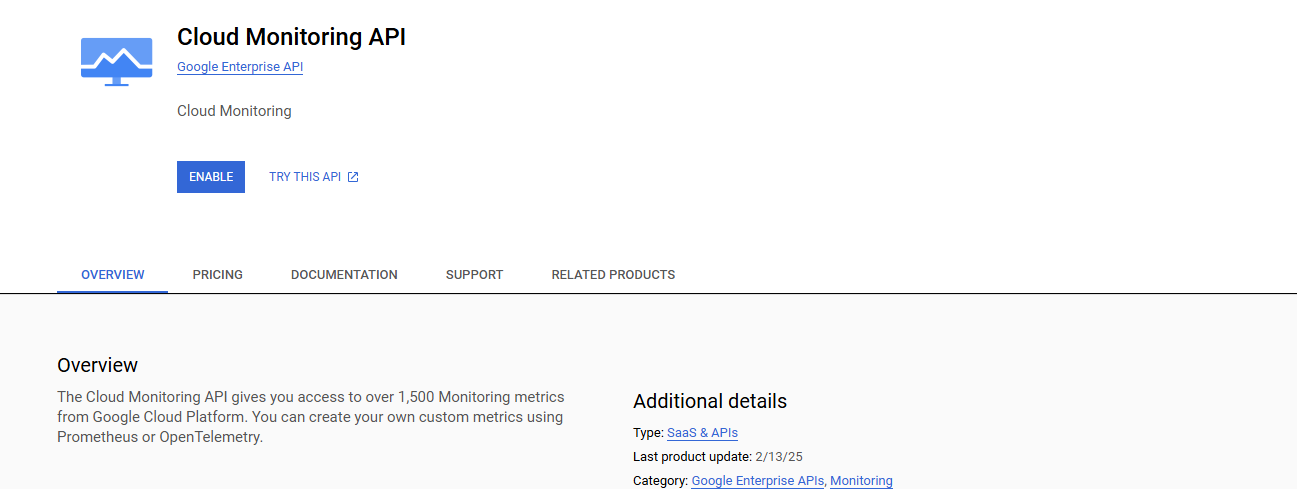The height and width of the screenshot is (489, 1297).
Task: Click the Additional details heading
Action: point(710,401)
